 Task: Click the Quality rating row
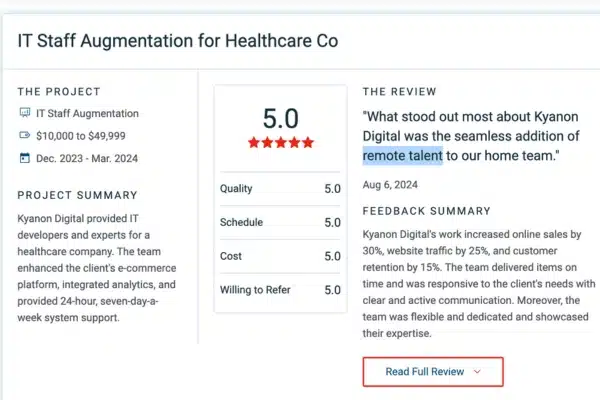coord(280,189)
